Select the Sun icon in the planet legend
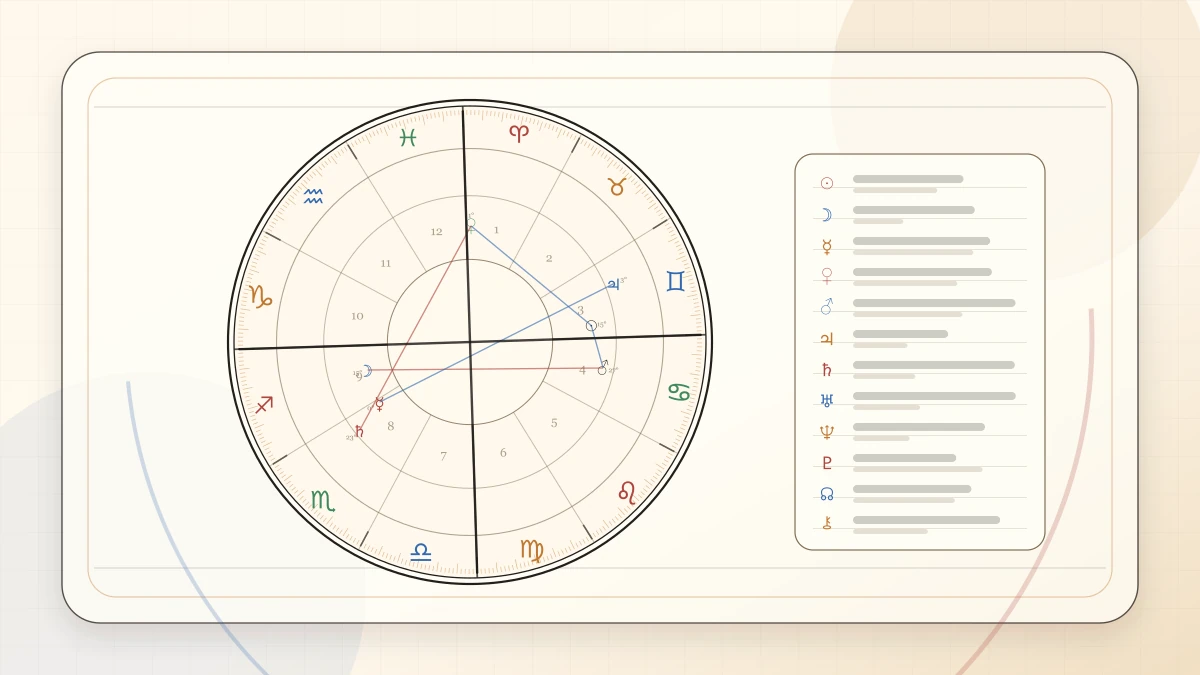Image resolution: width=1200 pixels, height=675 pixels. pos(827,183)
